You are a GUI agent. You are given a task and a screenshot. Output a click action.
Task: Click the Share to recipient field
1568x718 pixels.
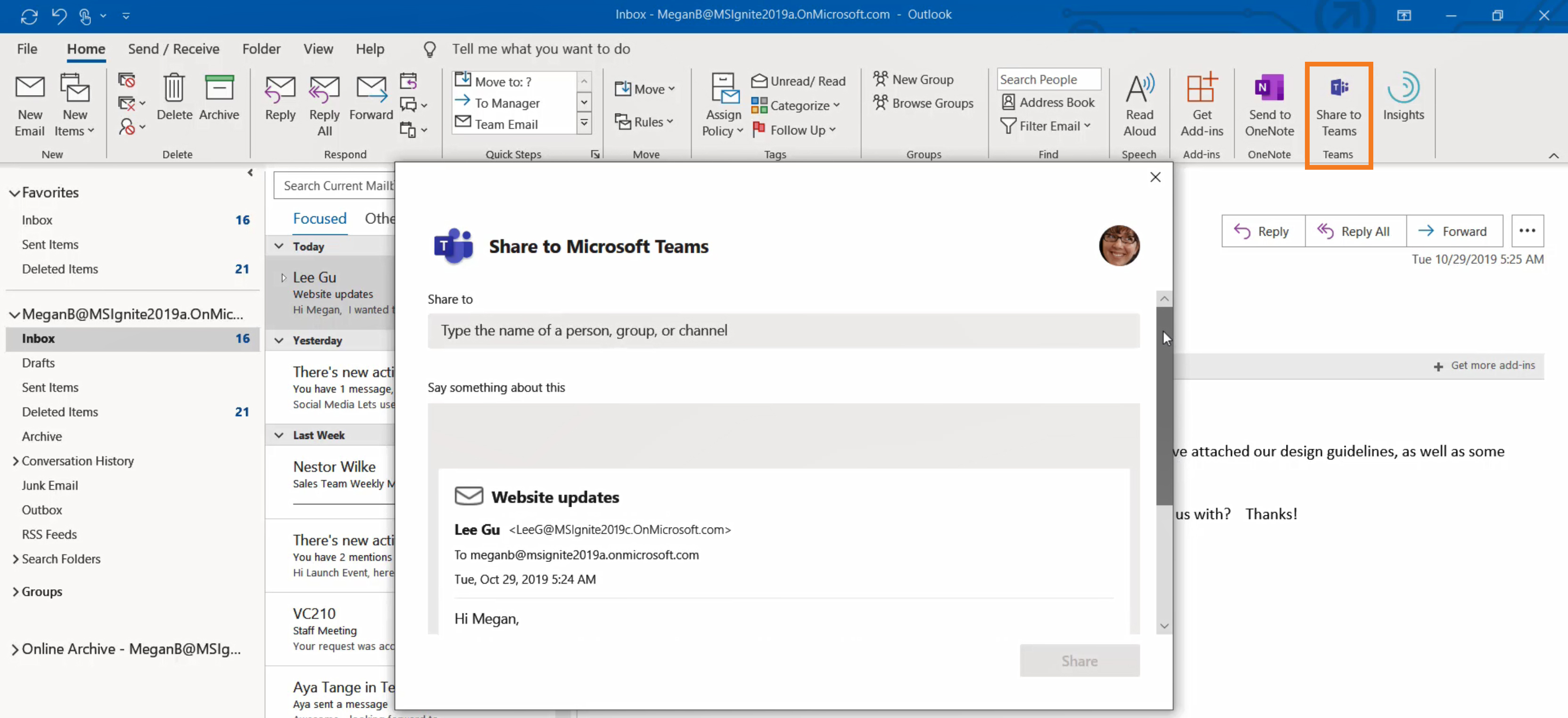(784, 330)
